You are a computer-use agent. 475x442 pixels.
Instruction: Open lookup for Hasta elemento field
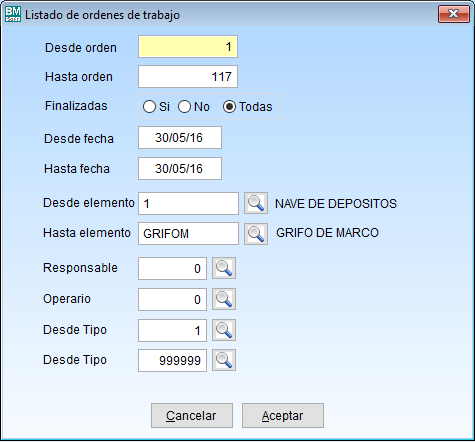[x=256, y=234]
